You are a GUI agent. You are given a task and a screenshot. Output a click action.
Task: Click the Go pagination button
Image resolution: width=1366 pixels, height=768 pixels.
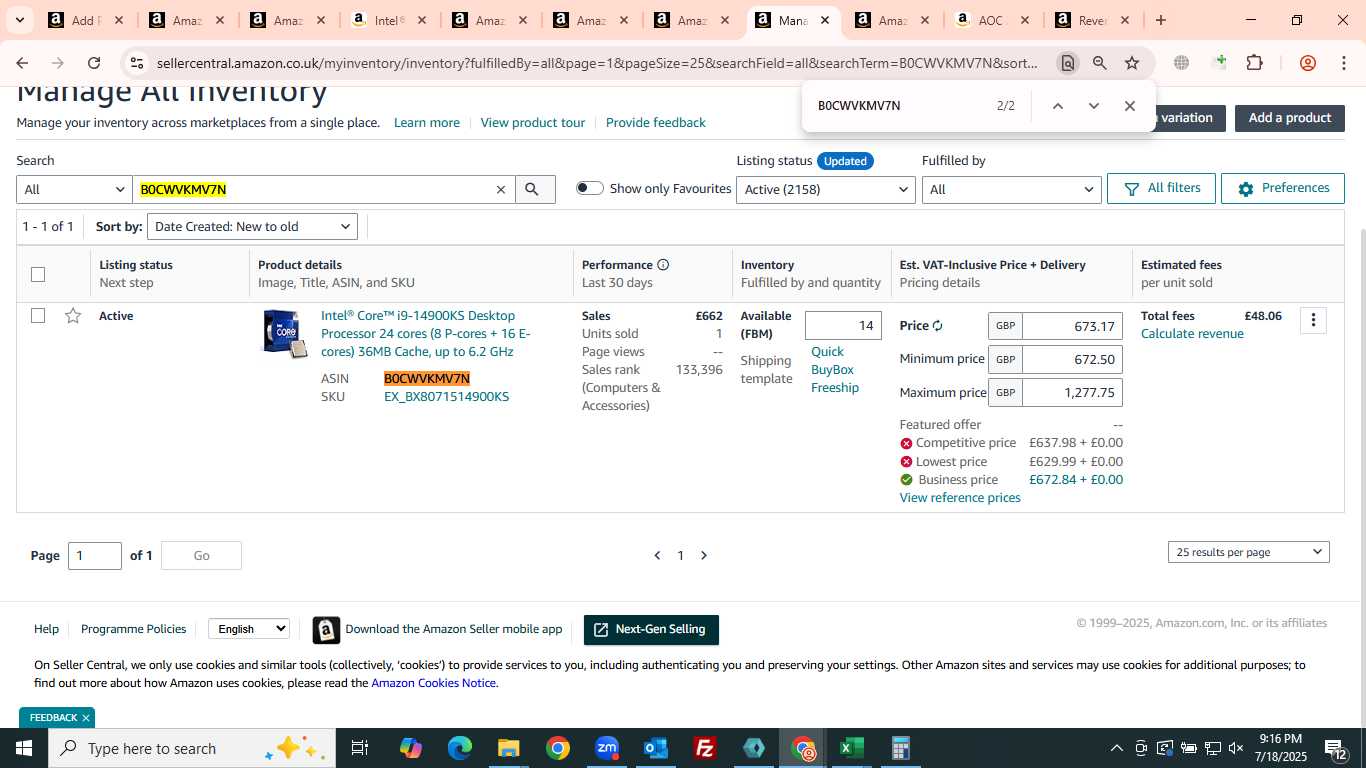[x=201, y=556]
